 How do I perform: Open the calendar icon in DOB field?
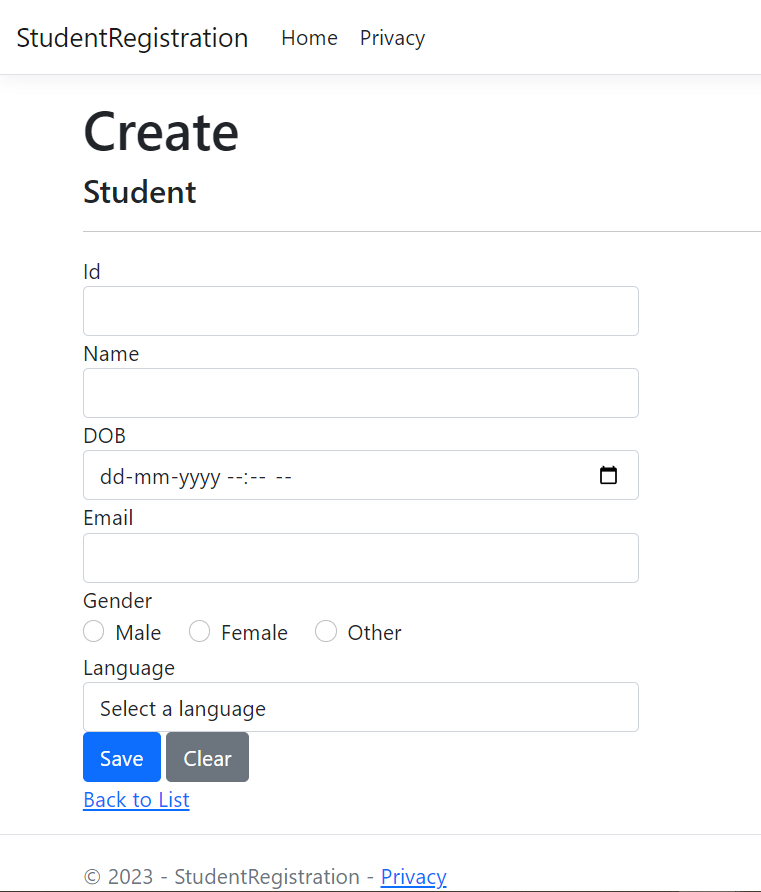pyautogui.click(x=609, y=475)
